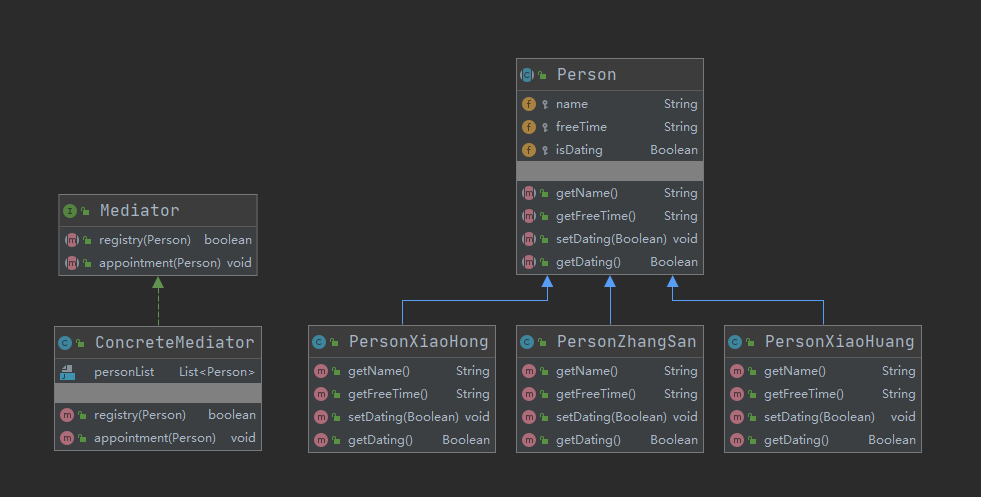
Task: Select the PersonXiaoHong class header
Action: click(402, 342)
